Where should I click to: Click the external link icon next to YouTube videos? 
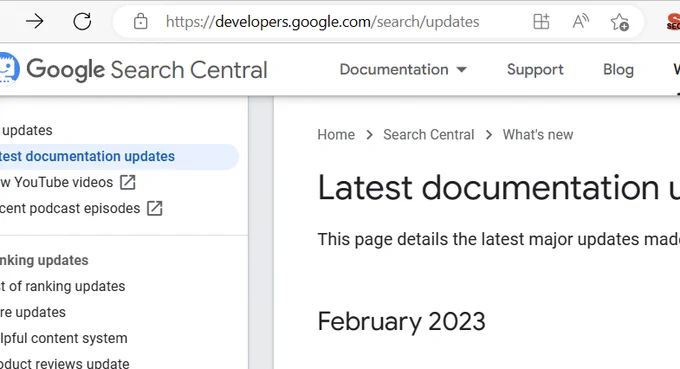click(128, 182)
